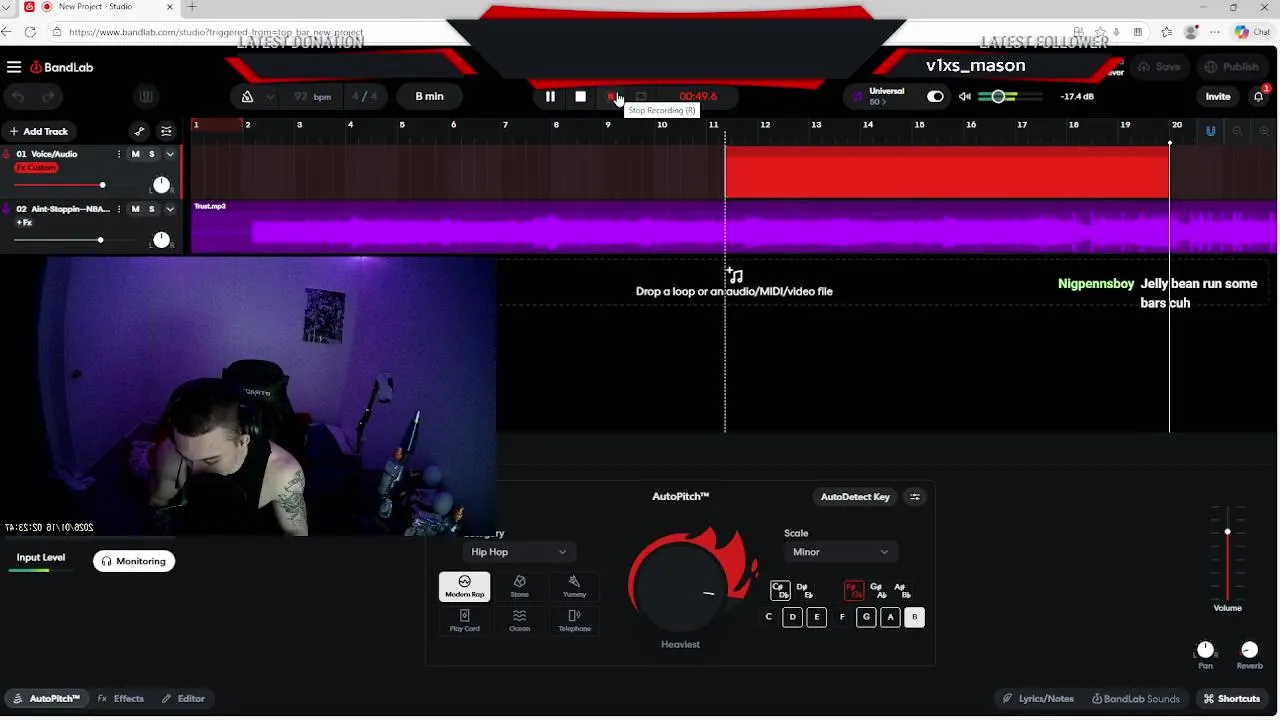Switch to the AutoPitch tab

tap(46, 699)
